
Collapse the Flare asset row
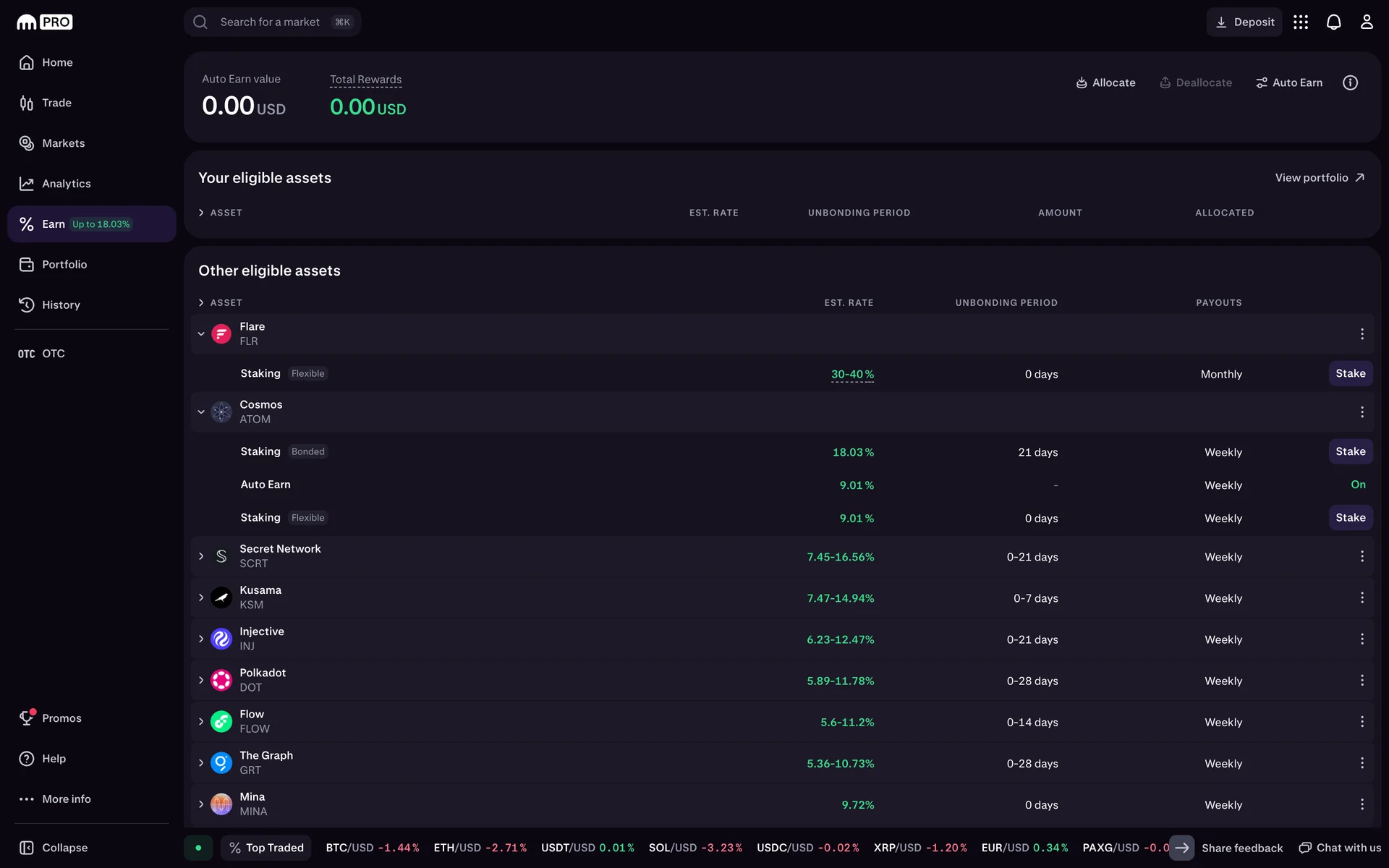[201, 334]
